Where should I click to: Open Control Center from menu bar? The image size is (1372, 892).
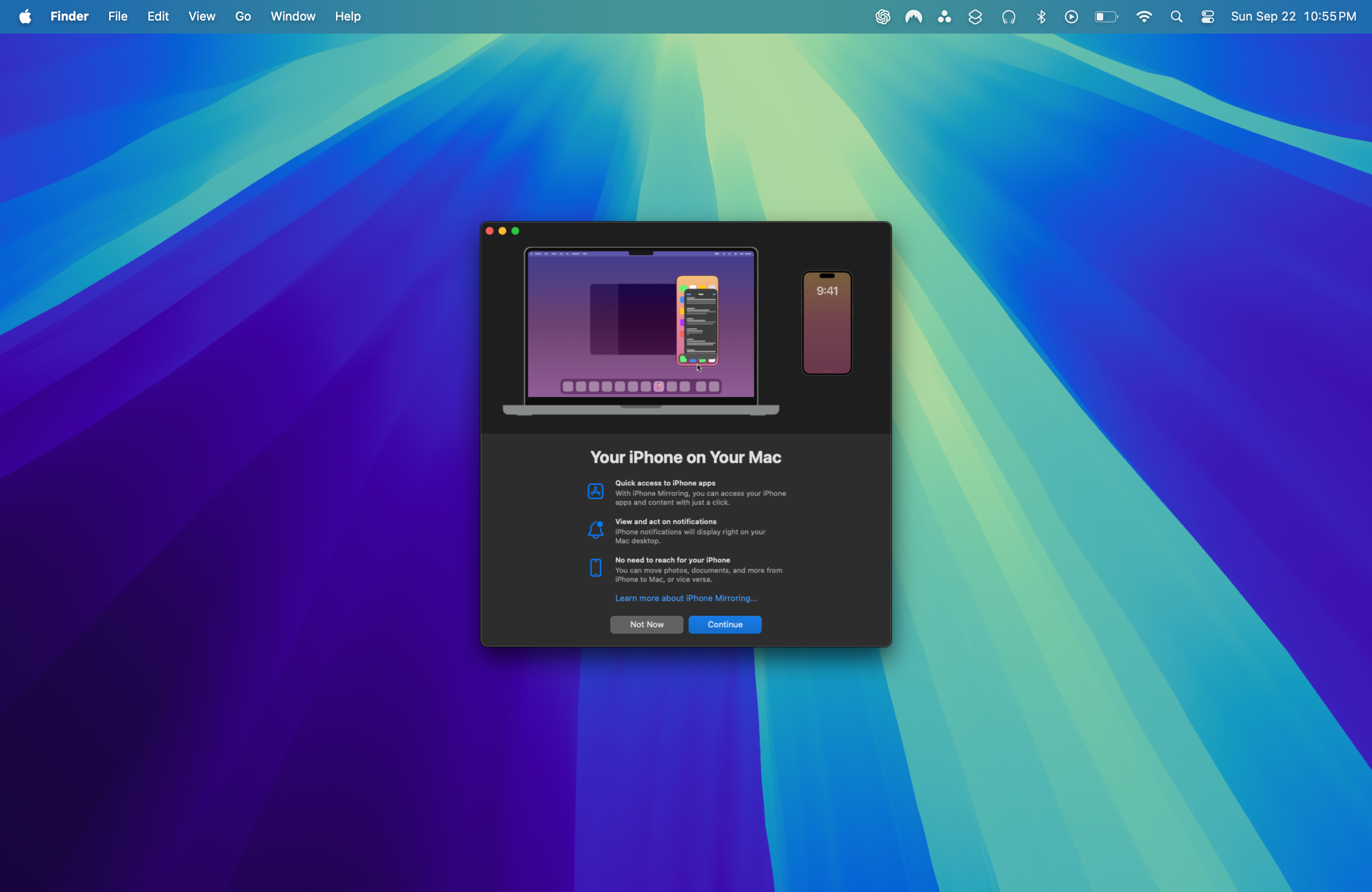(x=1208, y=17)
